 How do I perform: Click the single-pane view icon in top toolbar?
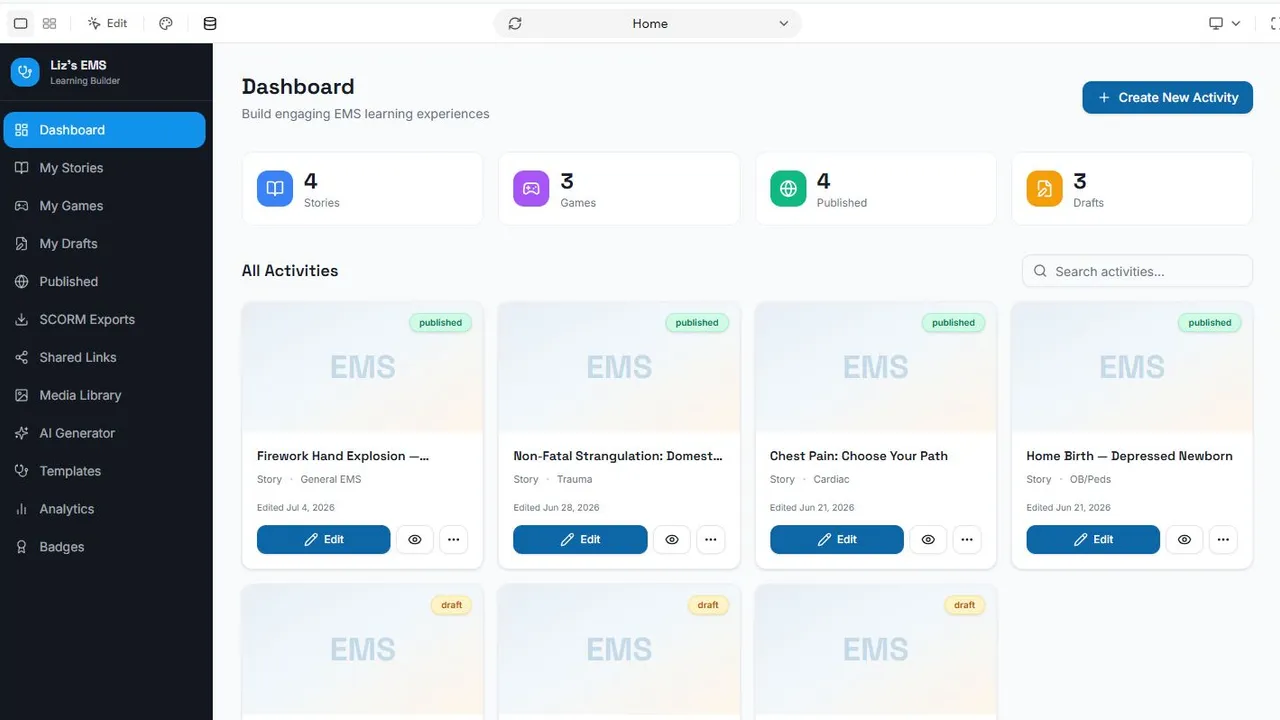(20, 23)
